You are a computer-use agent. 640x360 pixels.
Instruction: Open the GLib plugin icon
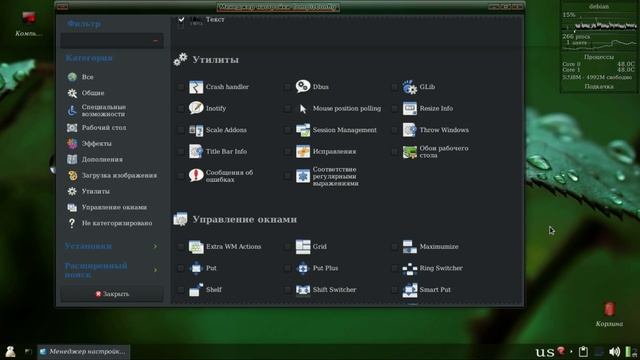pos(410,87)
